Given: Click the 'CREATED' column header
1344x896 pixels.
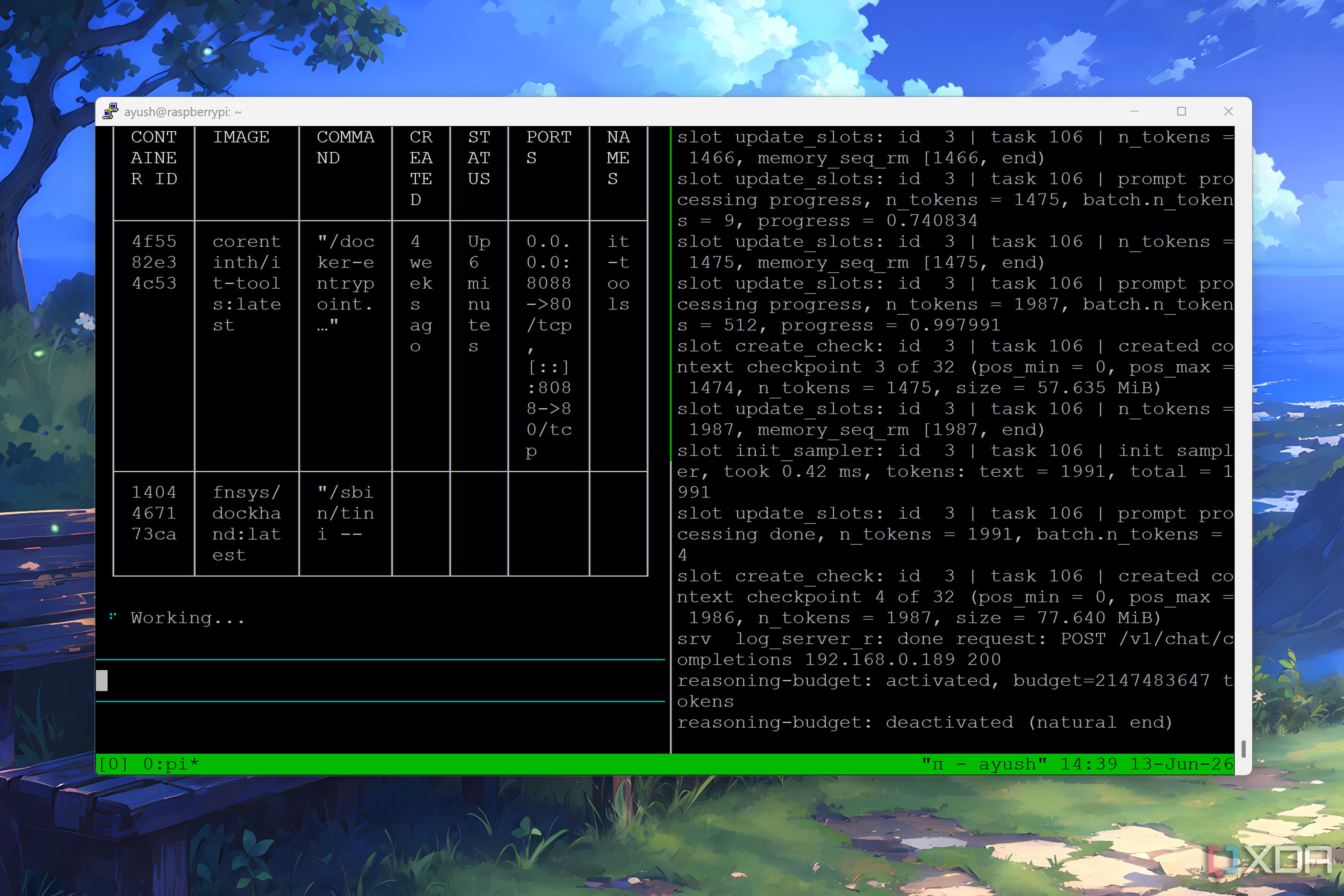Looking at the screenshot, I should (421, 169).
